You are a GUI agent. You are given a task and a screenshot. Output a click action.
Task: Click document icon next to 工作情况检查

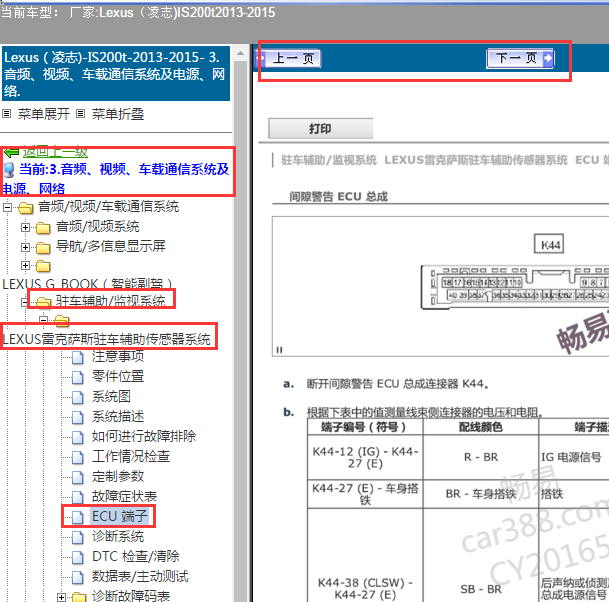pos(78,458)
